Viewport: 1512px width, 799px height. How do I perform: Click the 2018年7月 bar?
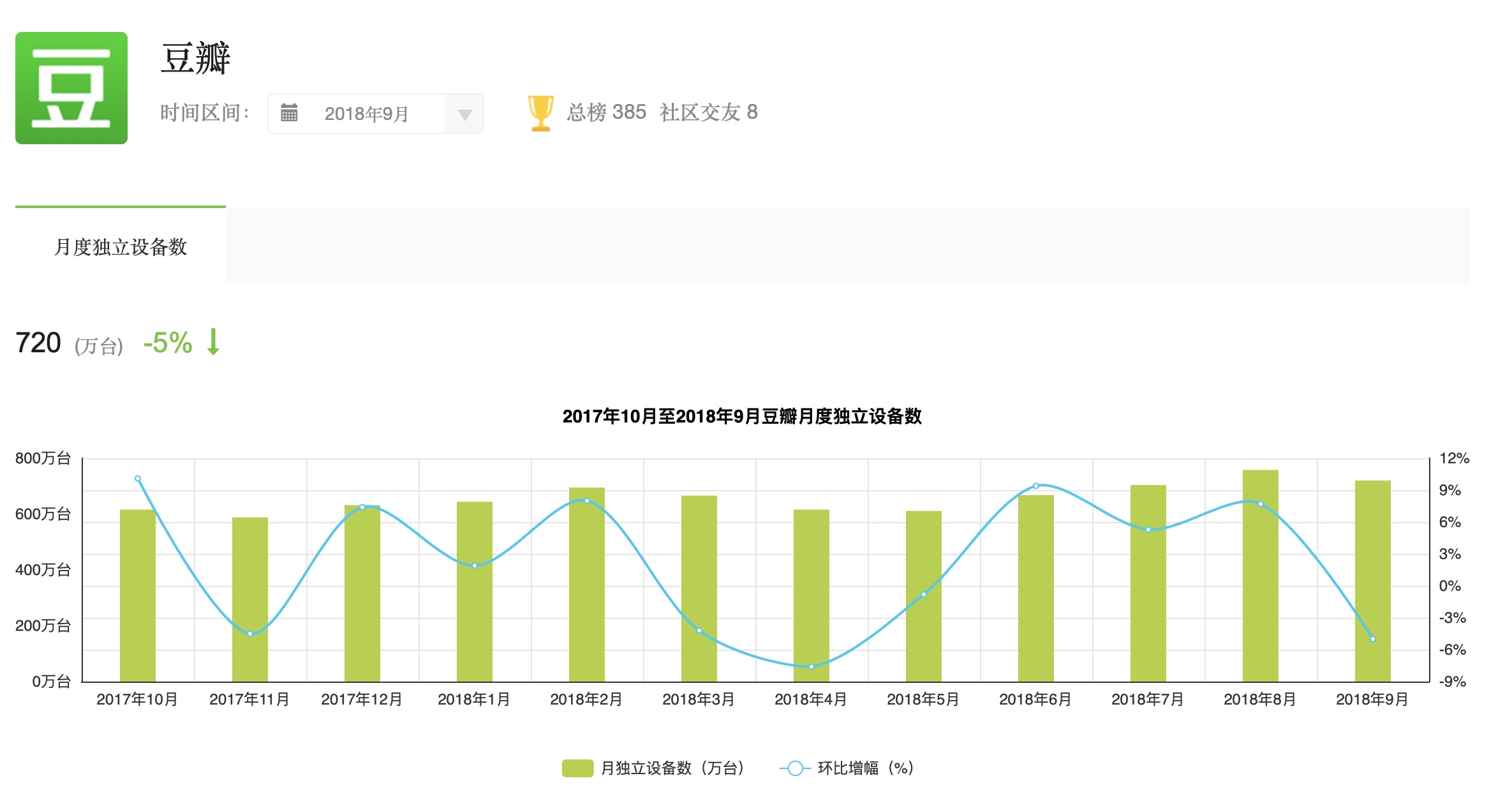[x=1148, y=583]
